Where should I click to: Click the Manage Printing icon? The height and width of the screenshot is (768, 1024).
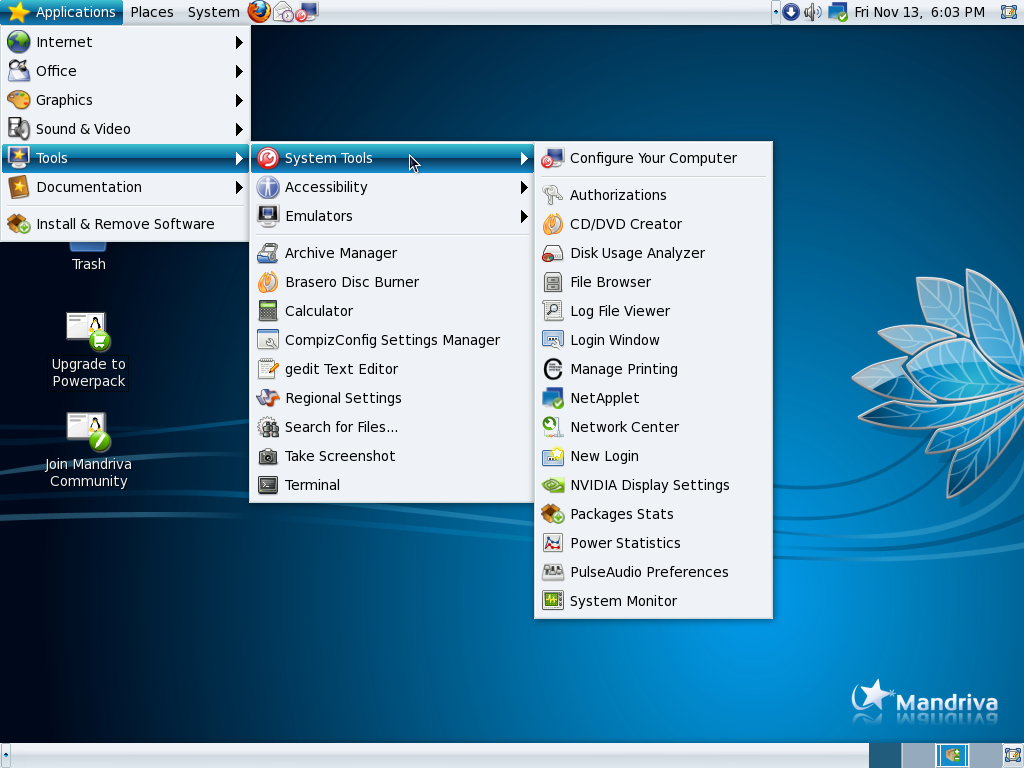pos(552,369)
